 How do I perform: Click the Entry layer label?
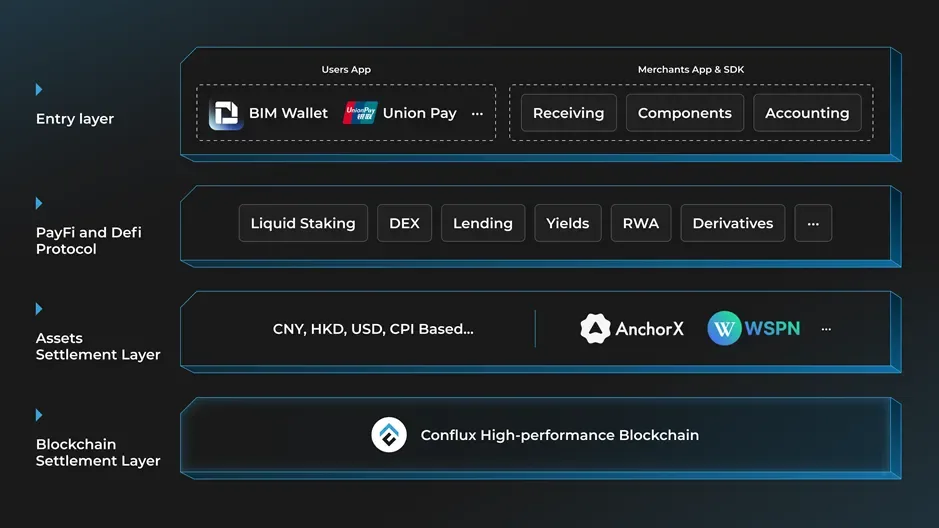(x=75, y=119)
